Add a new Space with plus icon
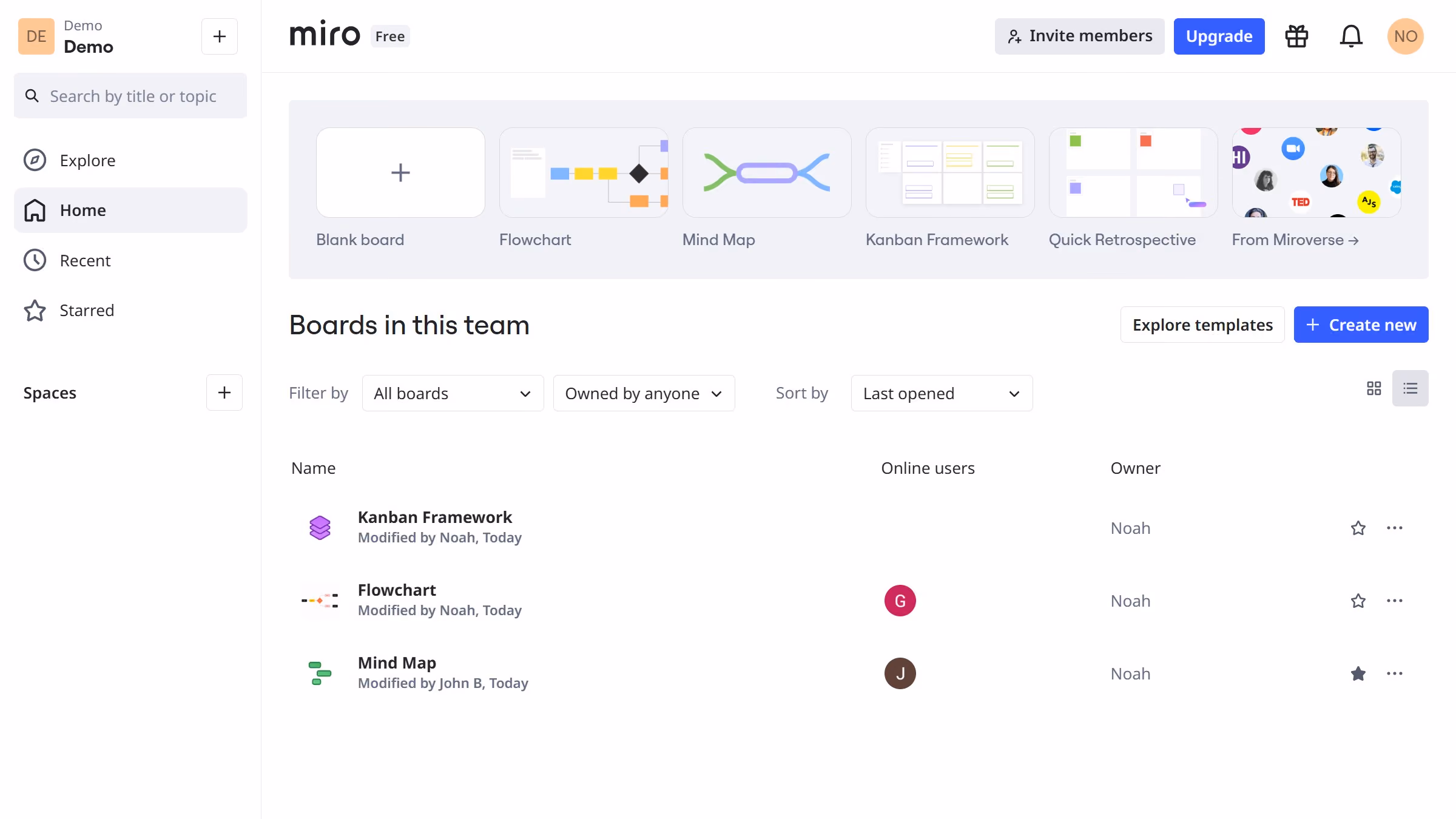The width and height of the screenshot is (1456, 819). (x=224, y=393)
